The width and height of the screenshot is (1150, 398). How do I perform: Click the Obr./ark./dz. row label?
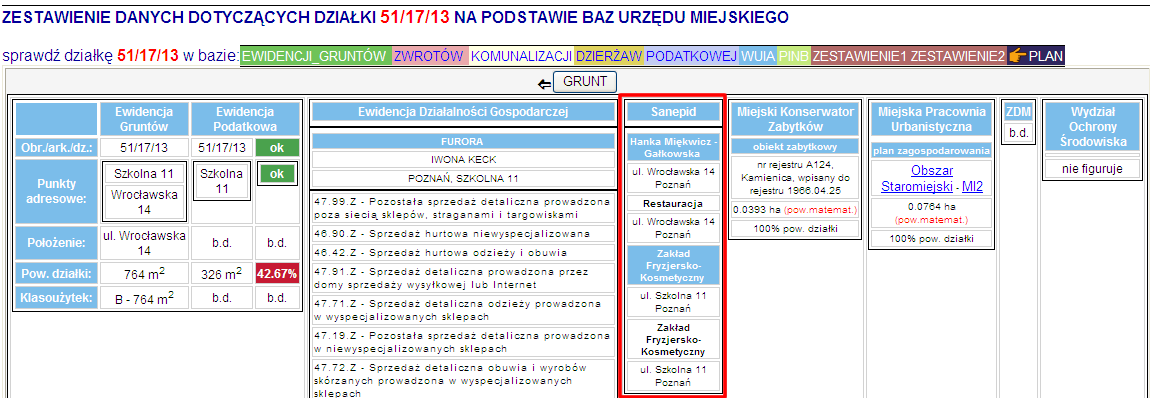[x=56, y=147]
